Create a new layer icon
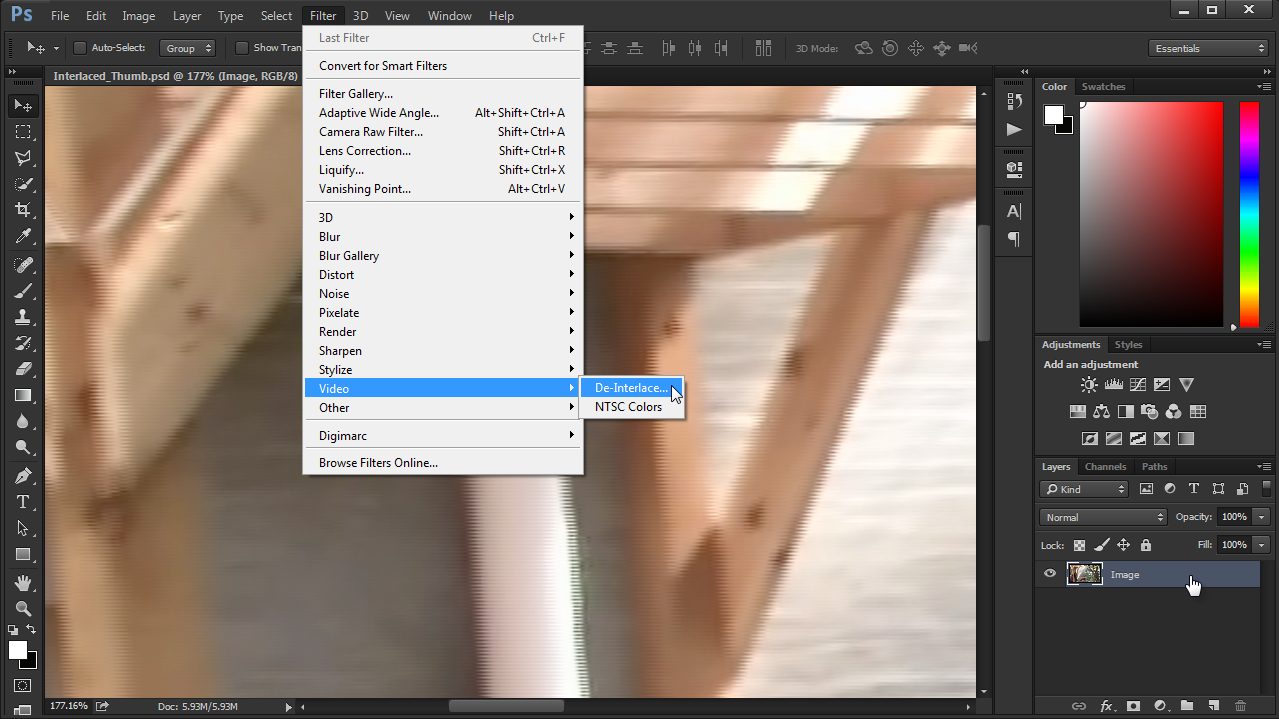 (x=1213, y=706)
